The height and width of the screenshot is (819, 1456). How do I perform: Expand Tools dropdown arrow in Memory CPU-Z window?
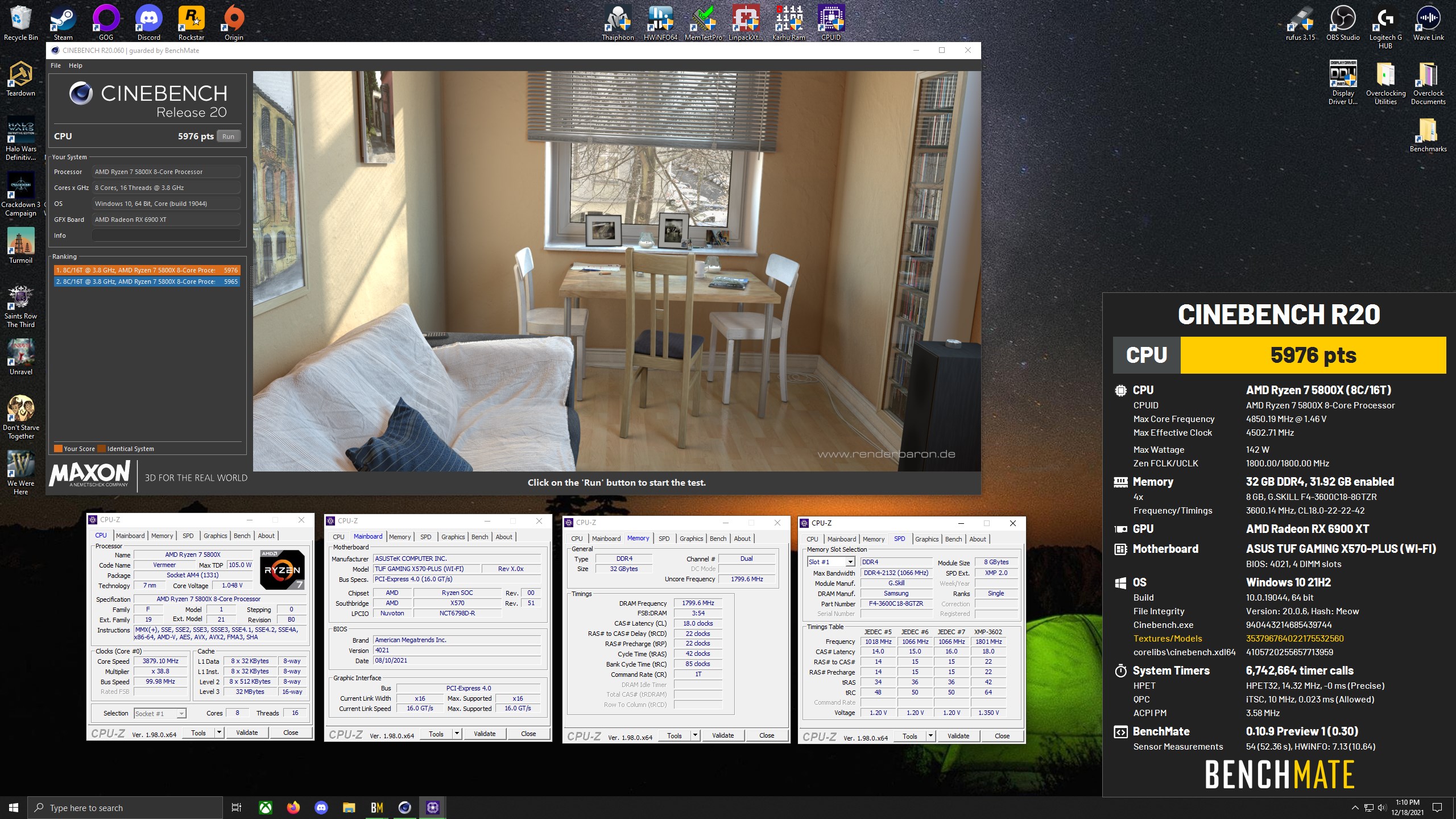(x=695, y=735)
